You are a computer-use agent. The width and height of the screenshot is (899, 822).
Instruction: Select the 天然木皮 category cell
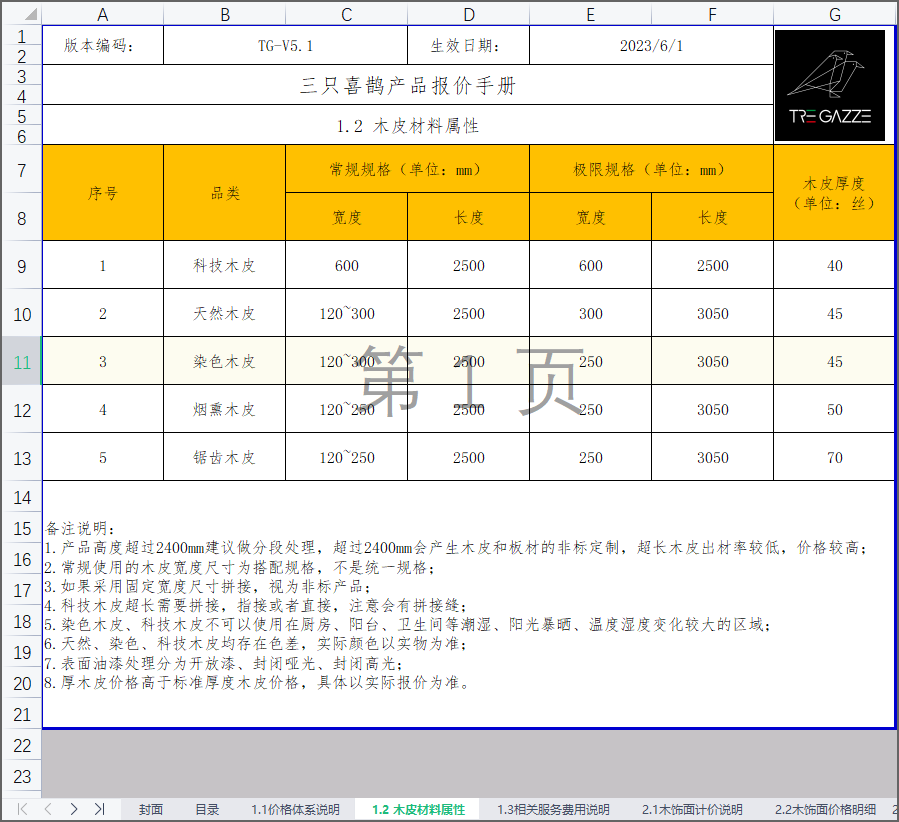[225, 314]
